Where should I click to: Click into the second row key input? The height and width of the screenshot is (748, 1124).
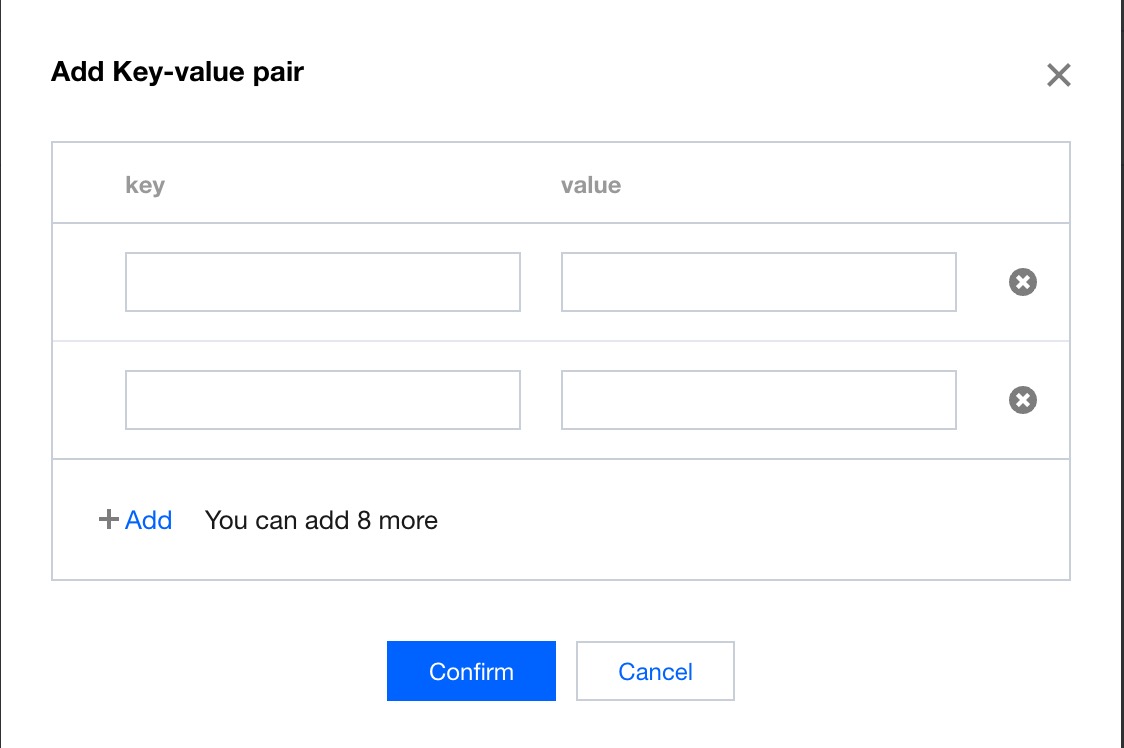point(322,400)
